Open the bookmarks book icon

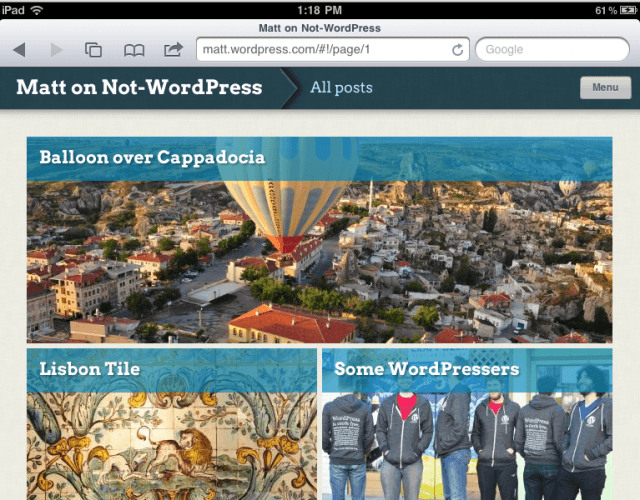point(134,49)
